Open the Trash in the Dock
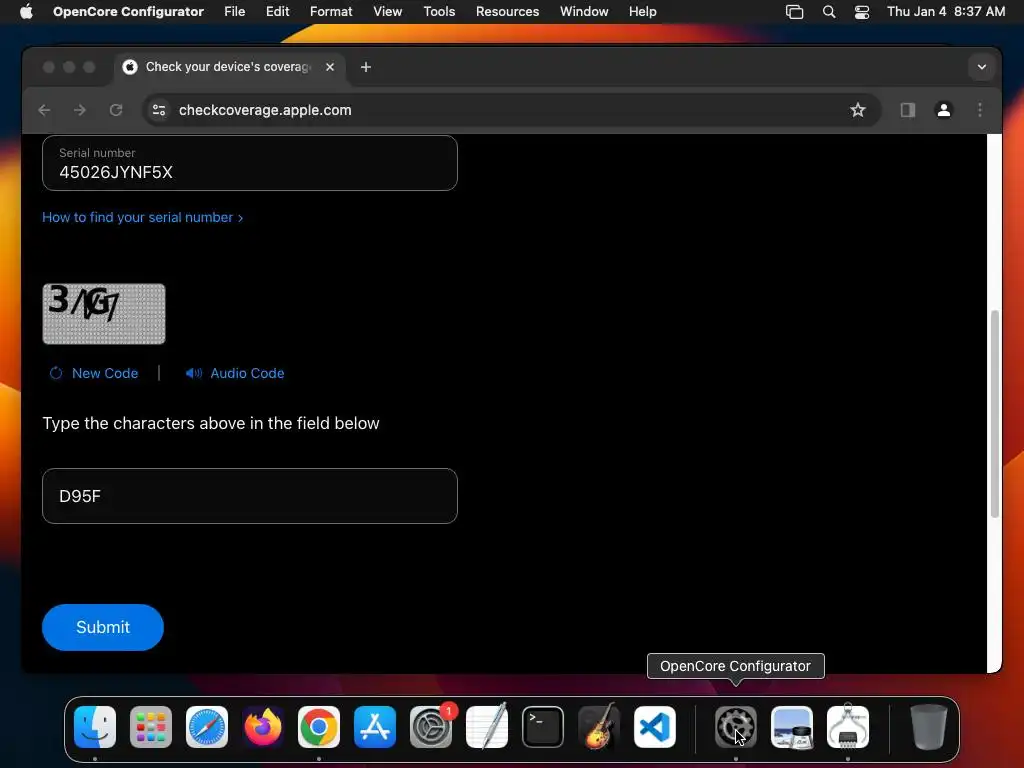The image size is (1024, 768). tap(929, 727)
